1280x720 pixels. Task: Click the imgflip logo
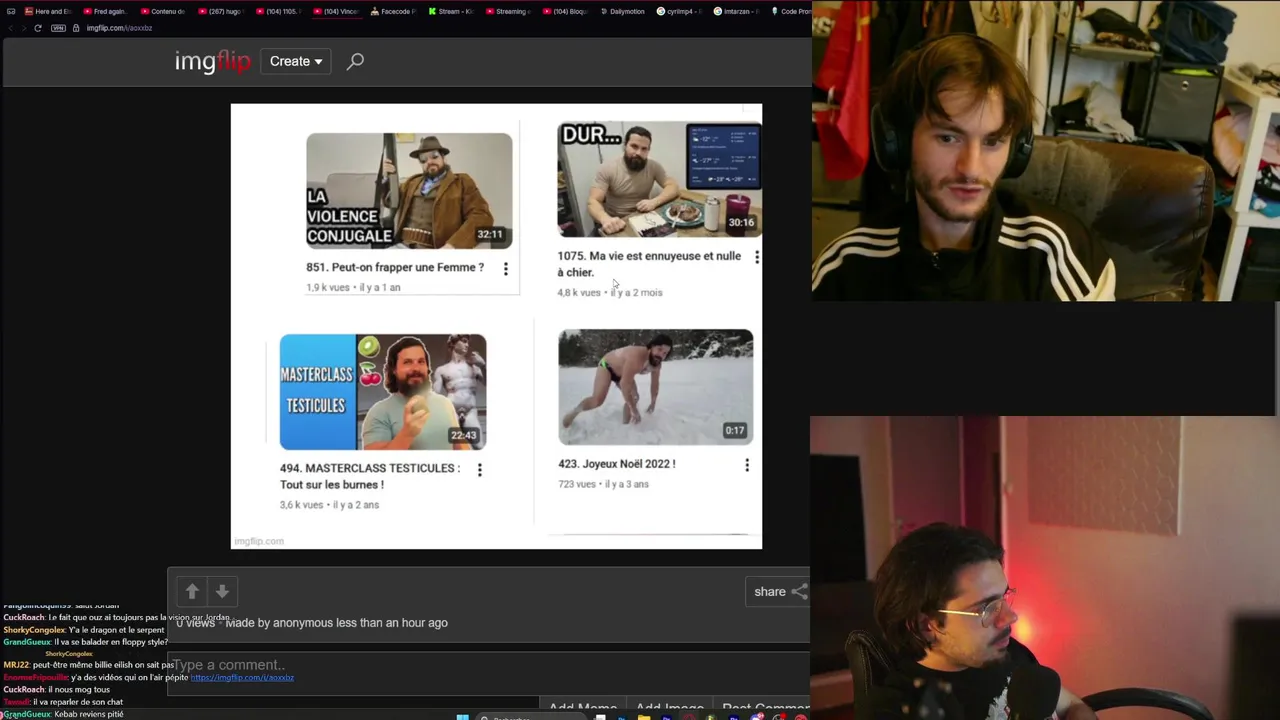[x=212, y=62]
